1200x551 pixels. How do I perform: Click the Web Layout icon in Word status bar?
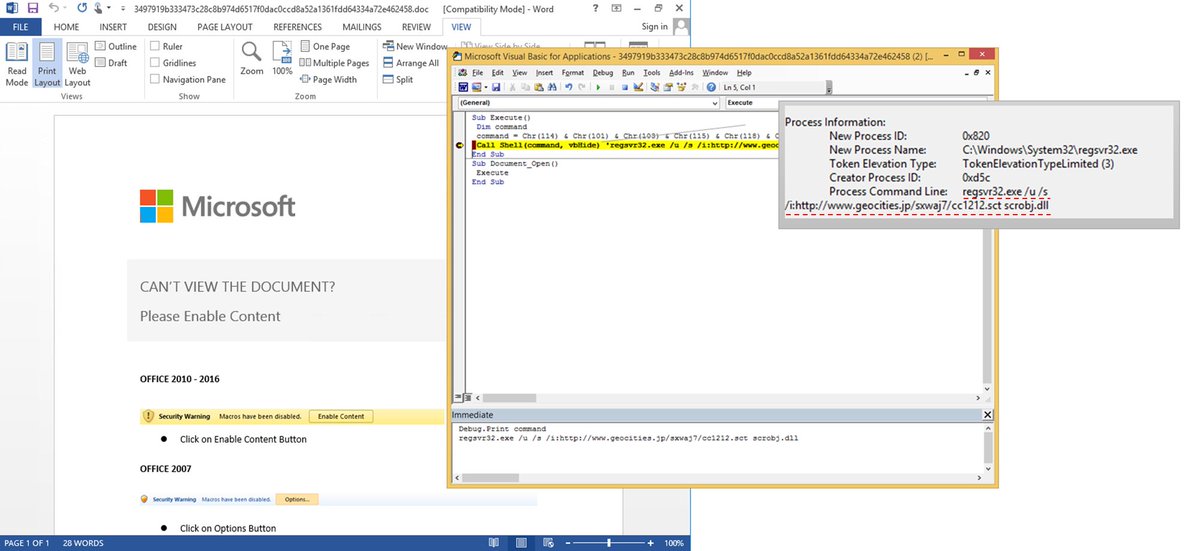(x=547, y=543)
